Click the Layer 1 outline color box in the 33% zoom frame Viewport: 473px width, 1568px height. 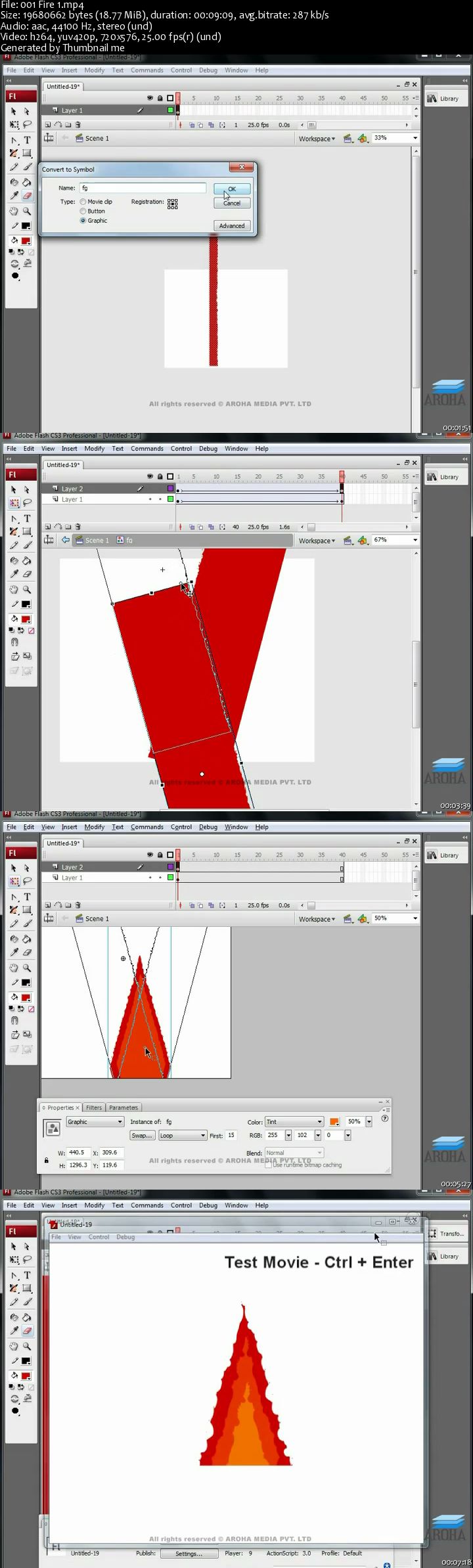(171, 110)
